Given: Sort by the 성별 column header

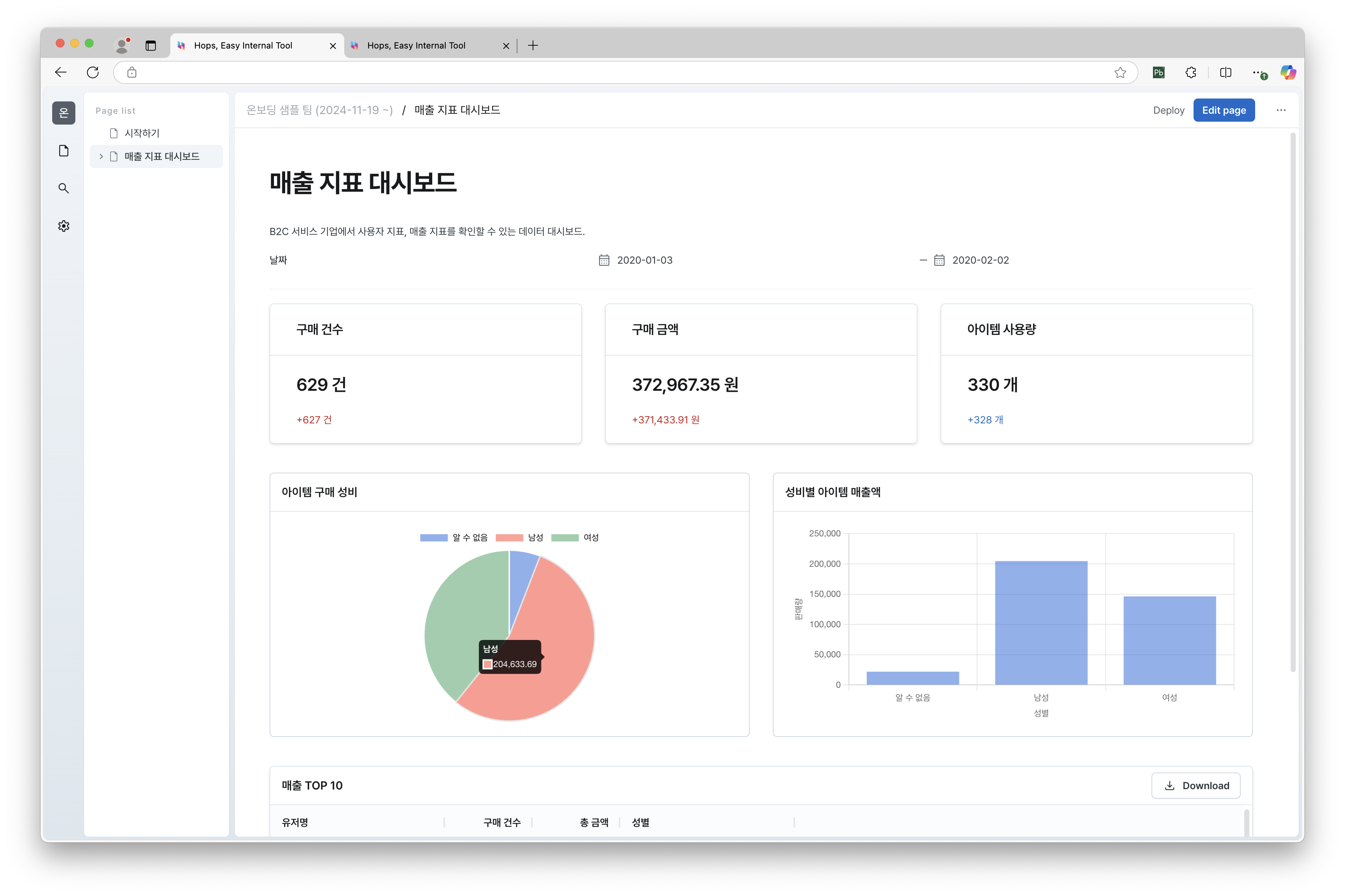Looking at the screenshot, I should coord(640,822).
